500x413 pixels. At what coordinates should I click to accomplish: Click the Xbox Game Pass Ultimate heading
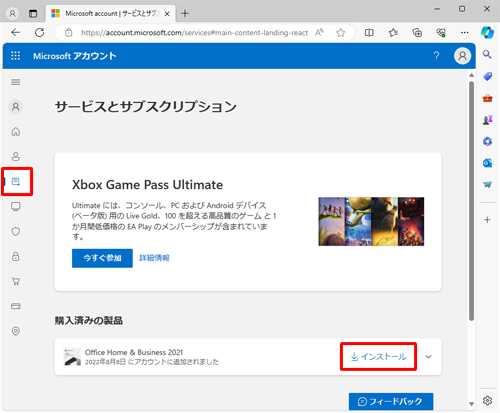point(147,185)
